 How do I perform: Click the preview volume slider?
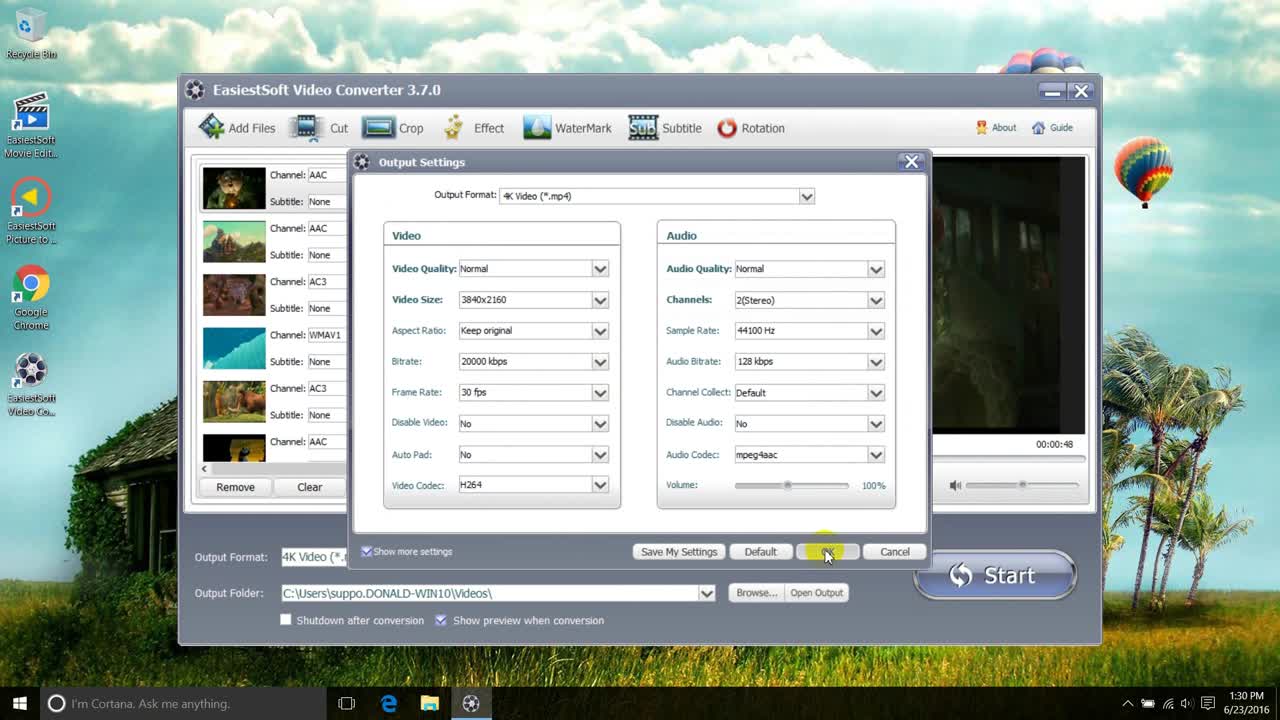[x=1021, y=485]
